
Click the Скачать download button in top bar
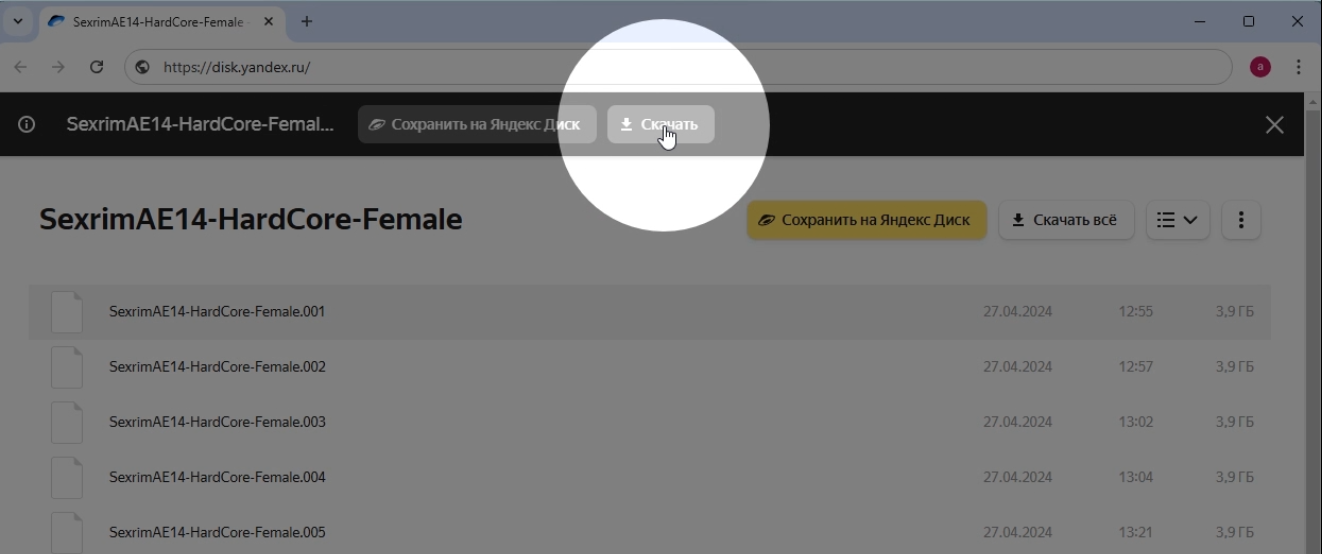pos(660,125)
